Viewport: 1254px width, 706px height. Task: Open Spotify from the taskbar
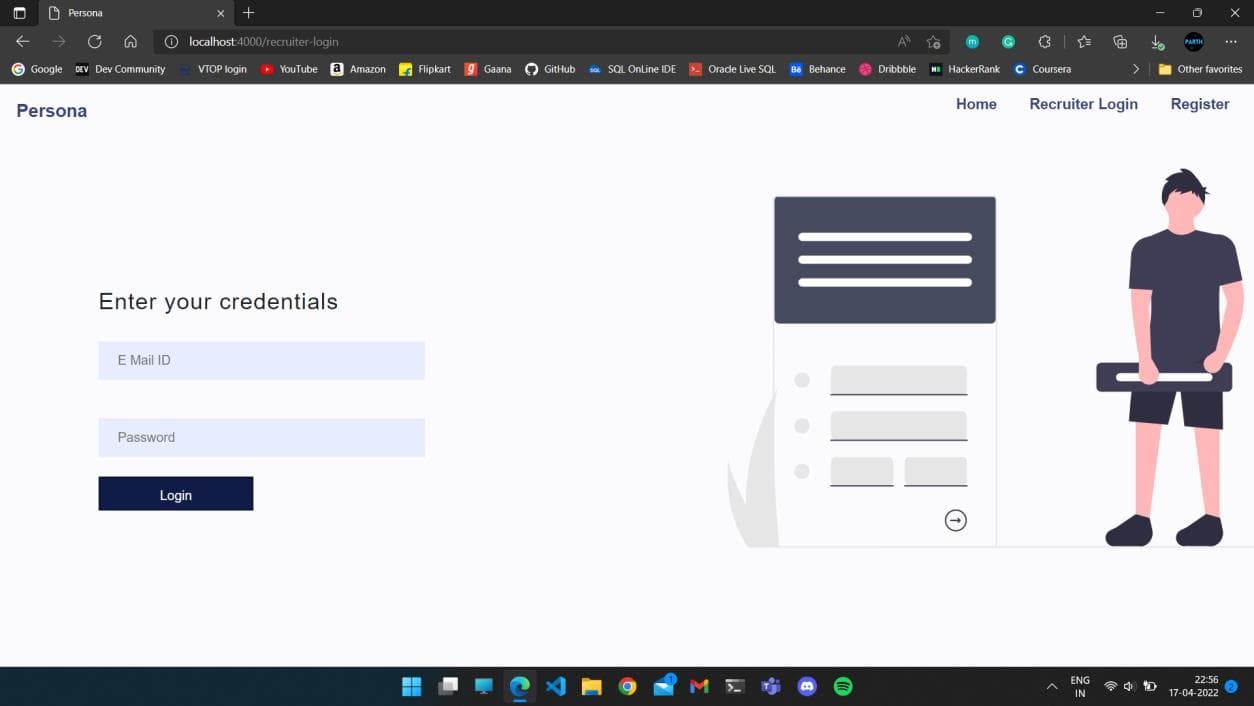coord(843,686)
